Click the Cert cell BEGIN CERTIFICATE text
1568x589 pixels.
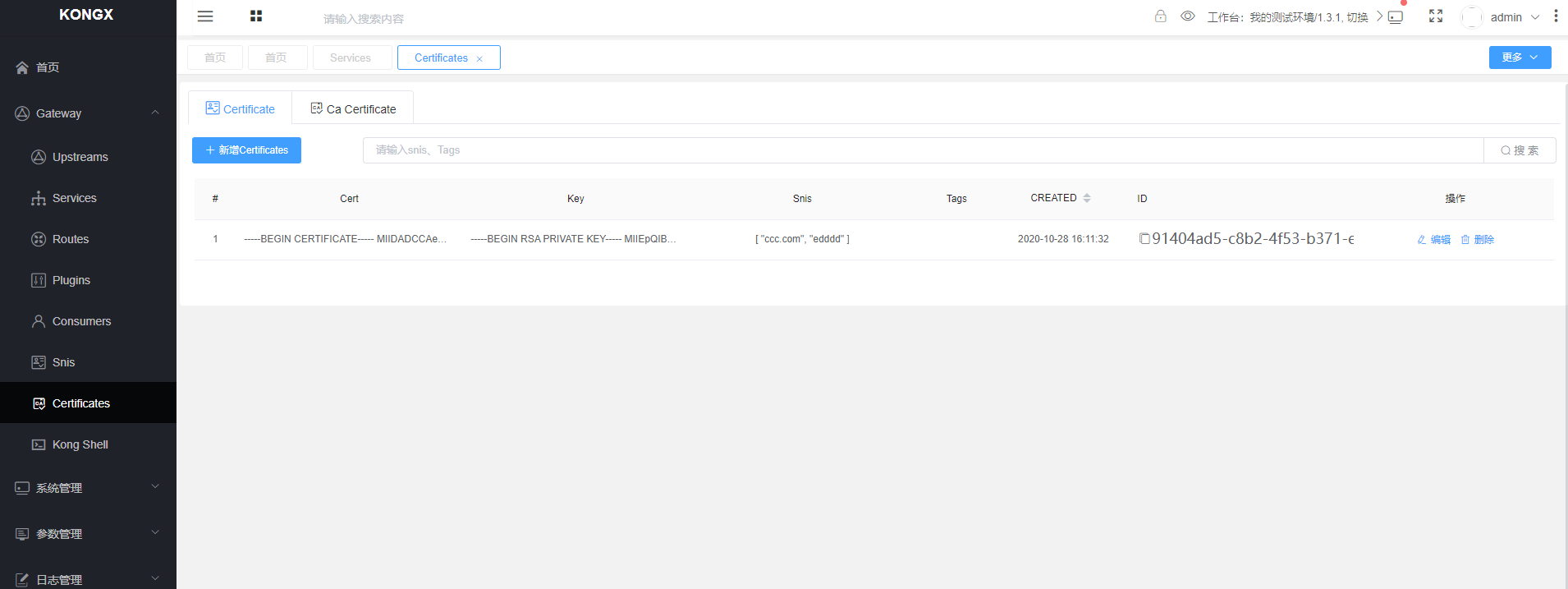point(346,239)
